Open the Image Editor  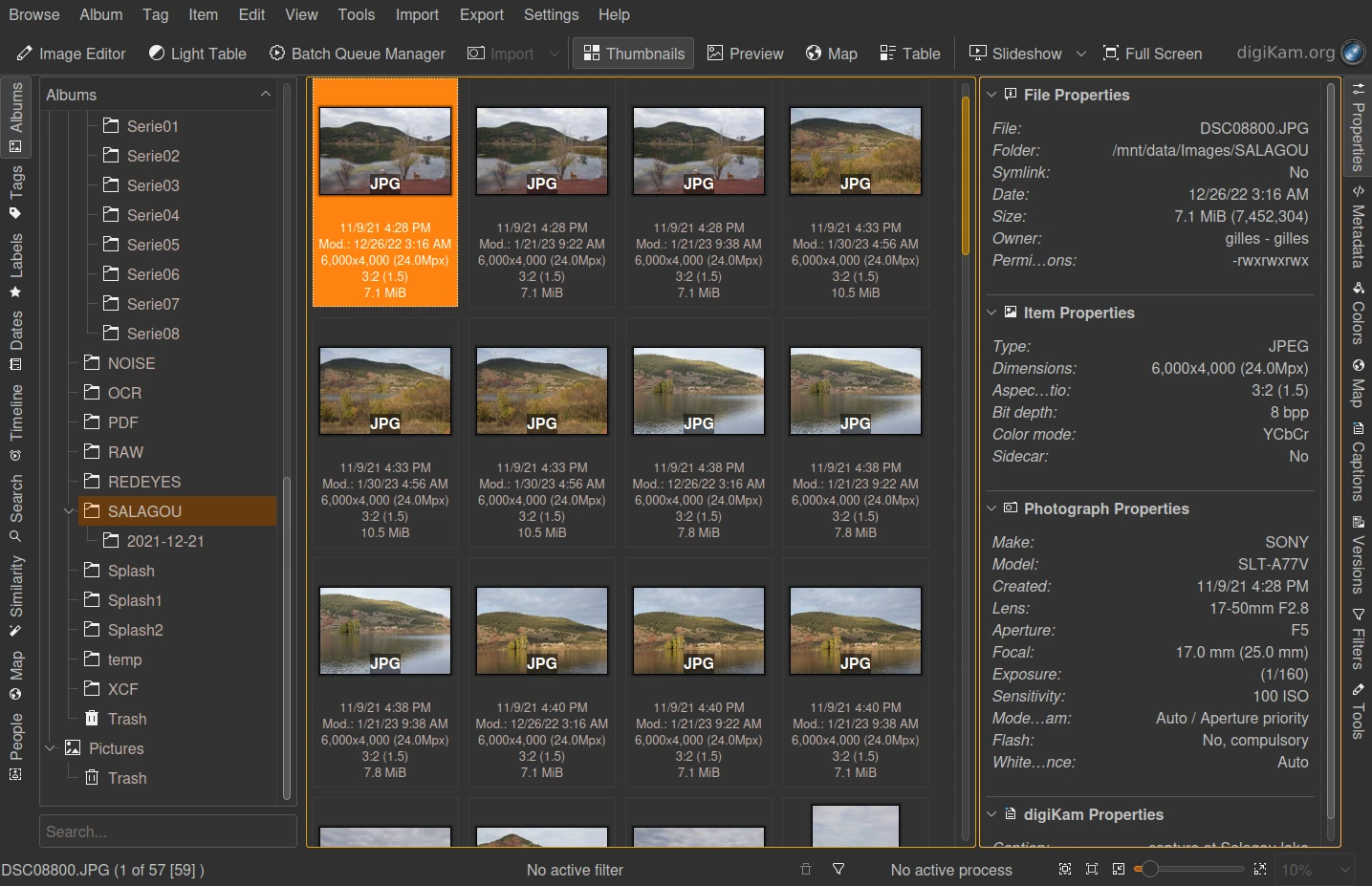coord(71,54)
